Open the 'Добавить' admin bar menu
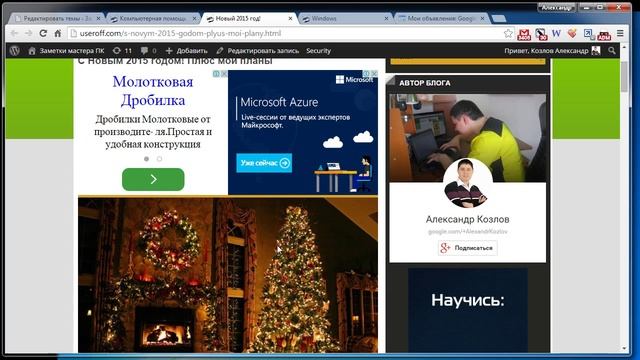 click(187, 51)
